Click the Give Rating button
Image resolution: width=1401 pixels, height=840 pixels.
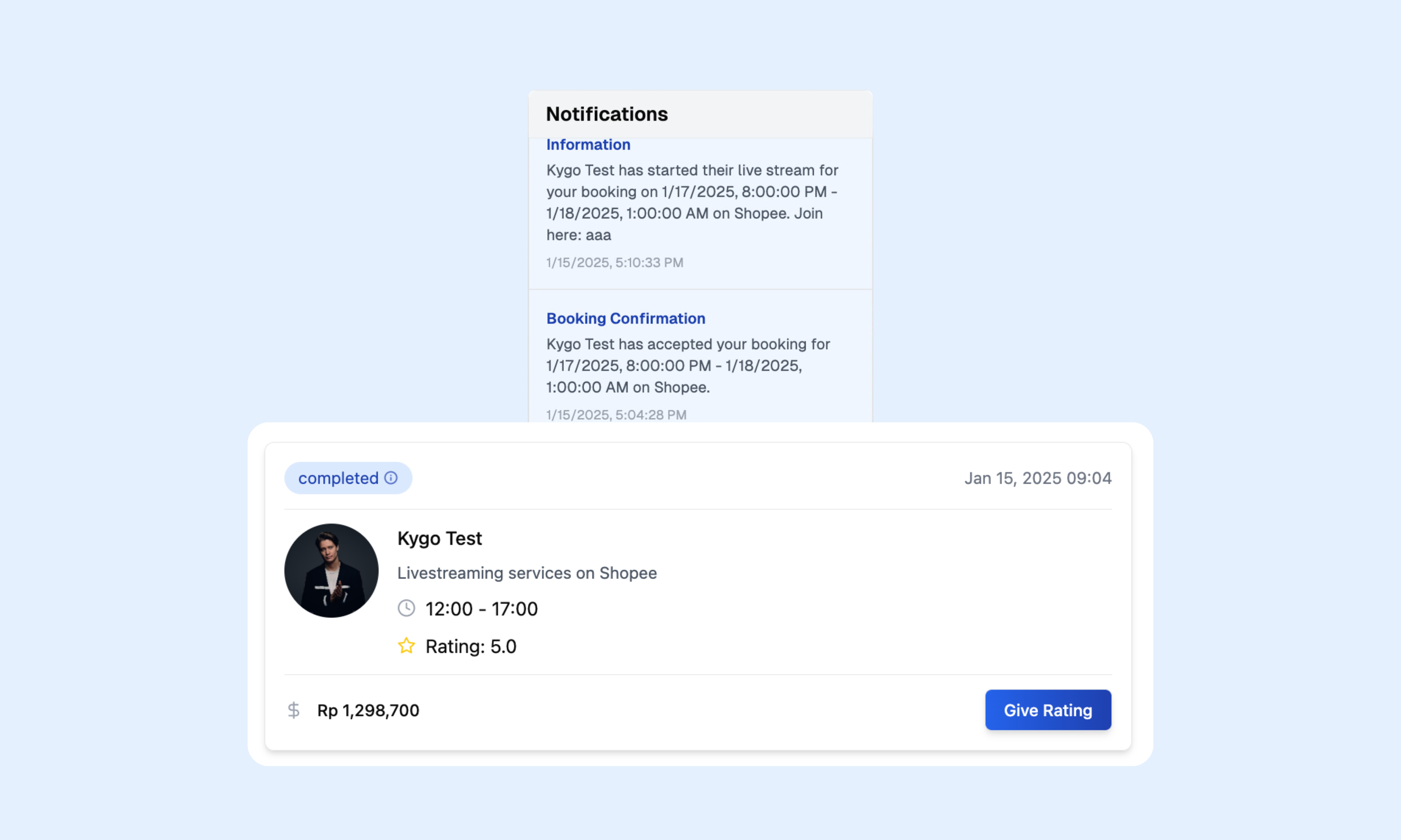pos(1048,710)
